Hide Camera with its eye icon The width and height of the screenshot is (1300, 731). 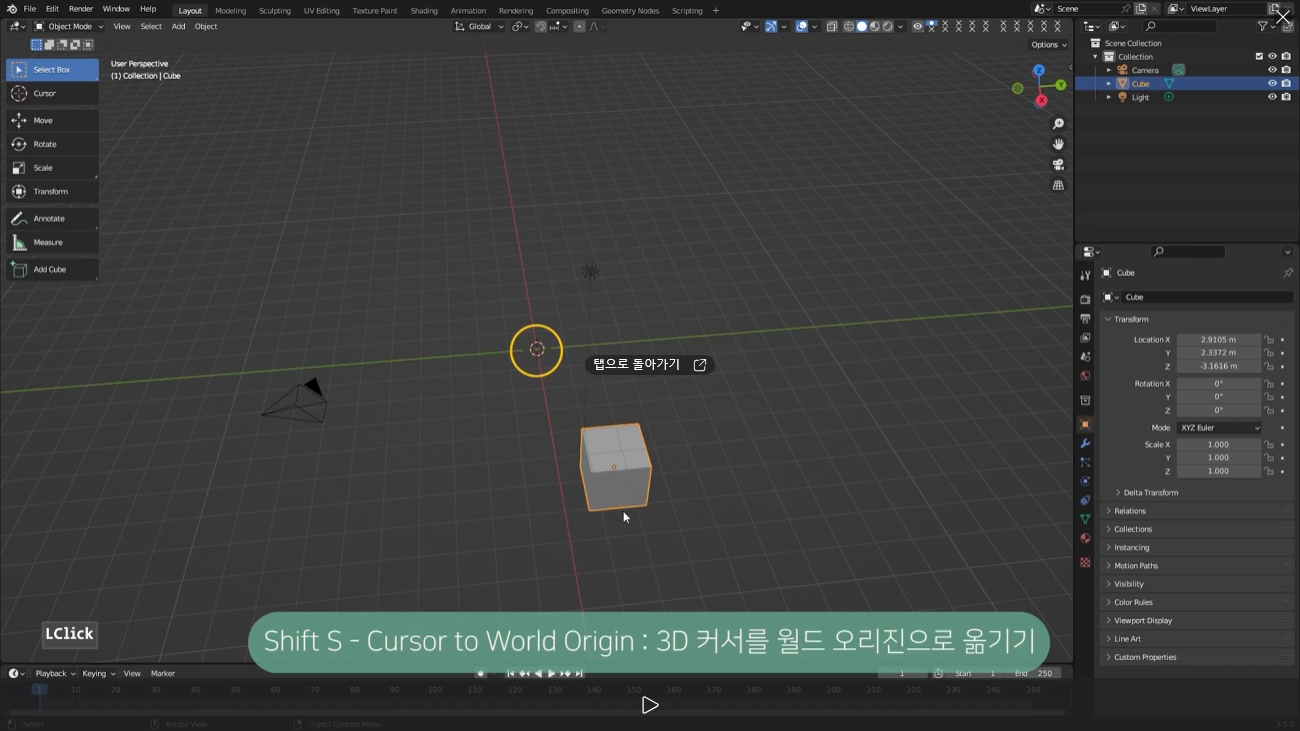pyautogui.click(x=1272, y=70)
